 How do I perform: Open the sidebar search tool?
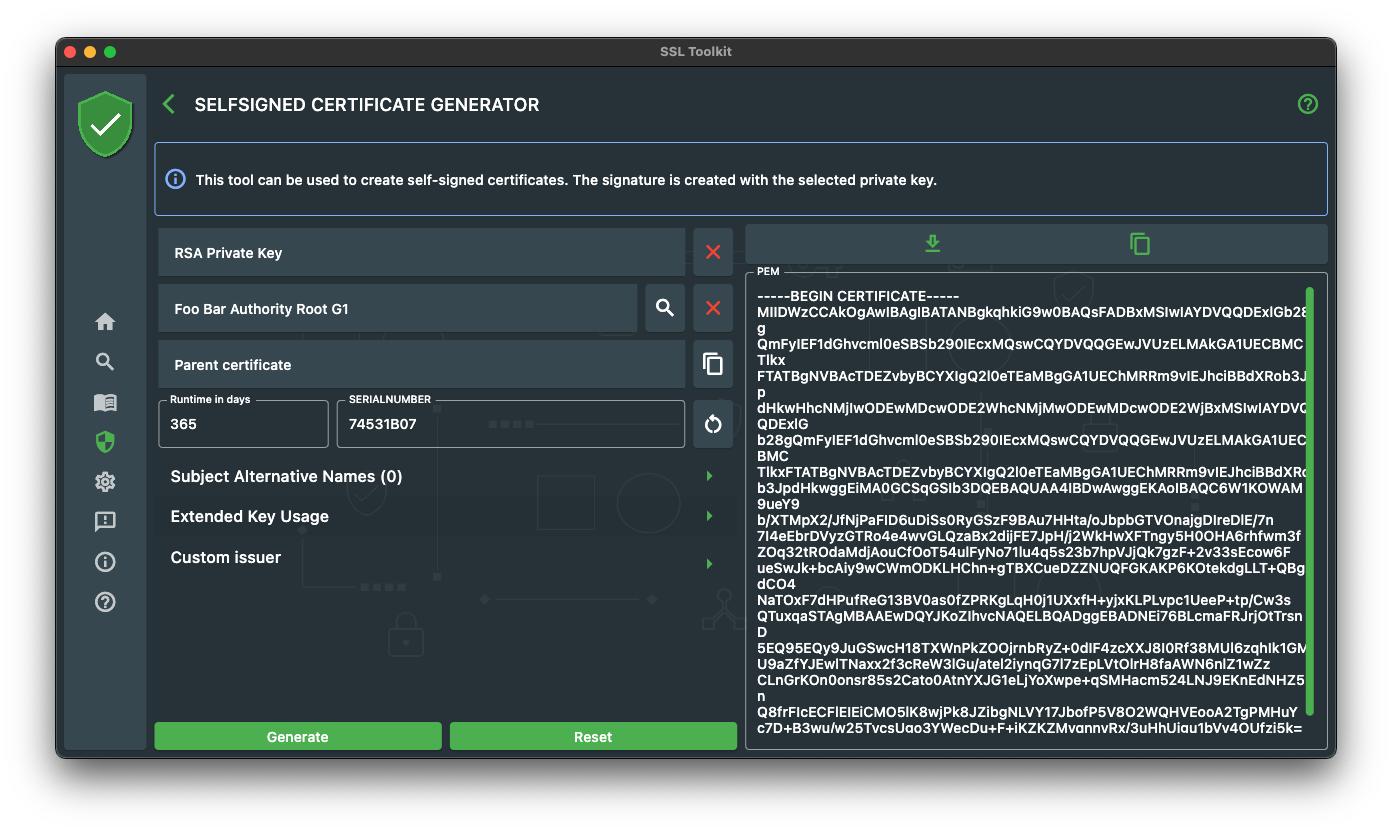(105, 362)
